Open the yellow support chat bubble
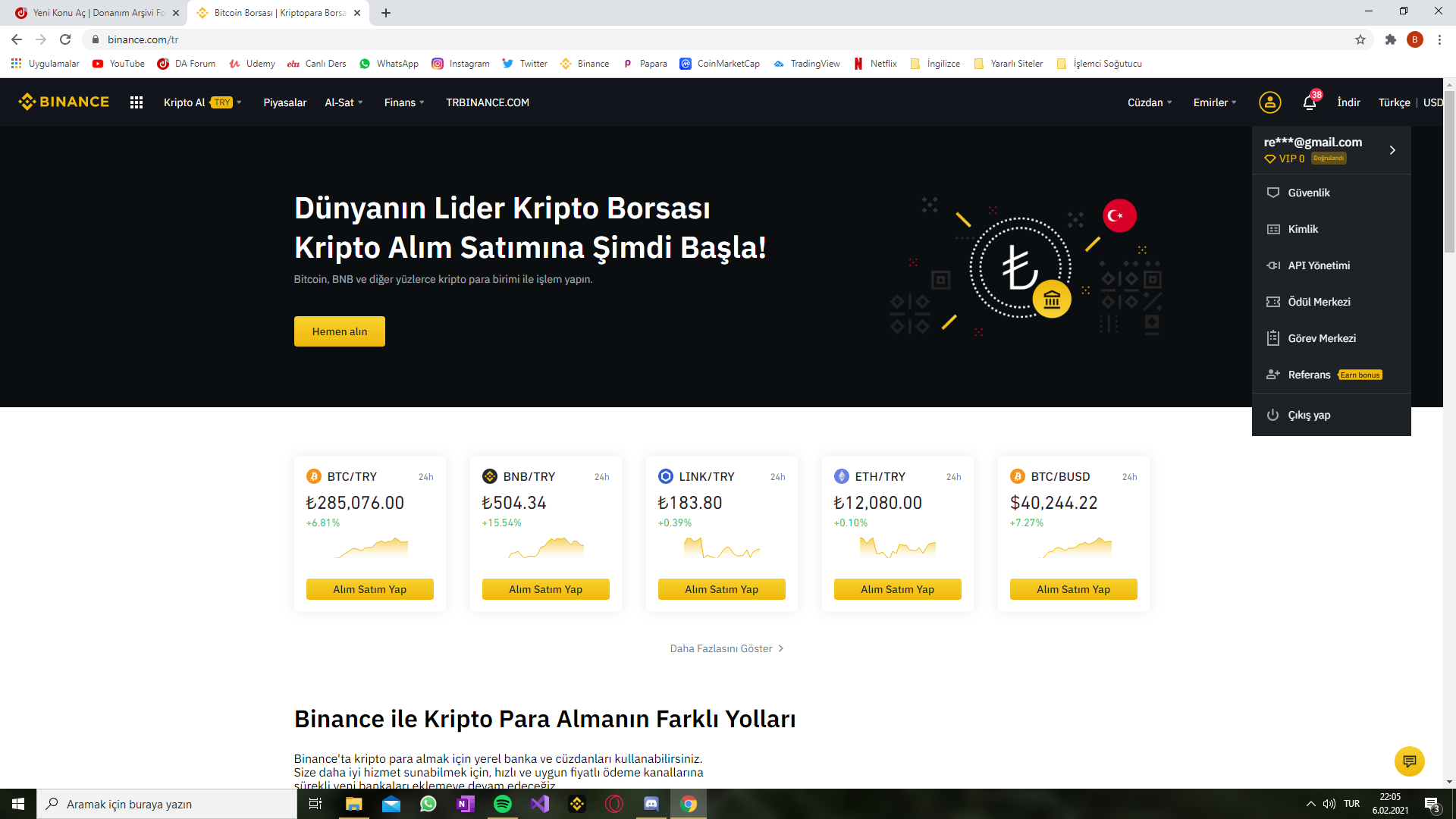The width and height of the screenshot is (1456, 819). tap(1409, 761)
